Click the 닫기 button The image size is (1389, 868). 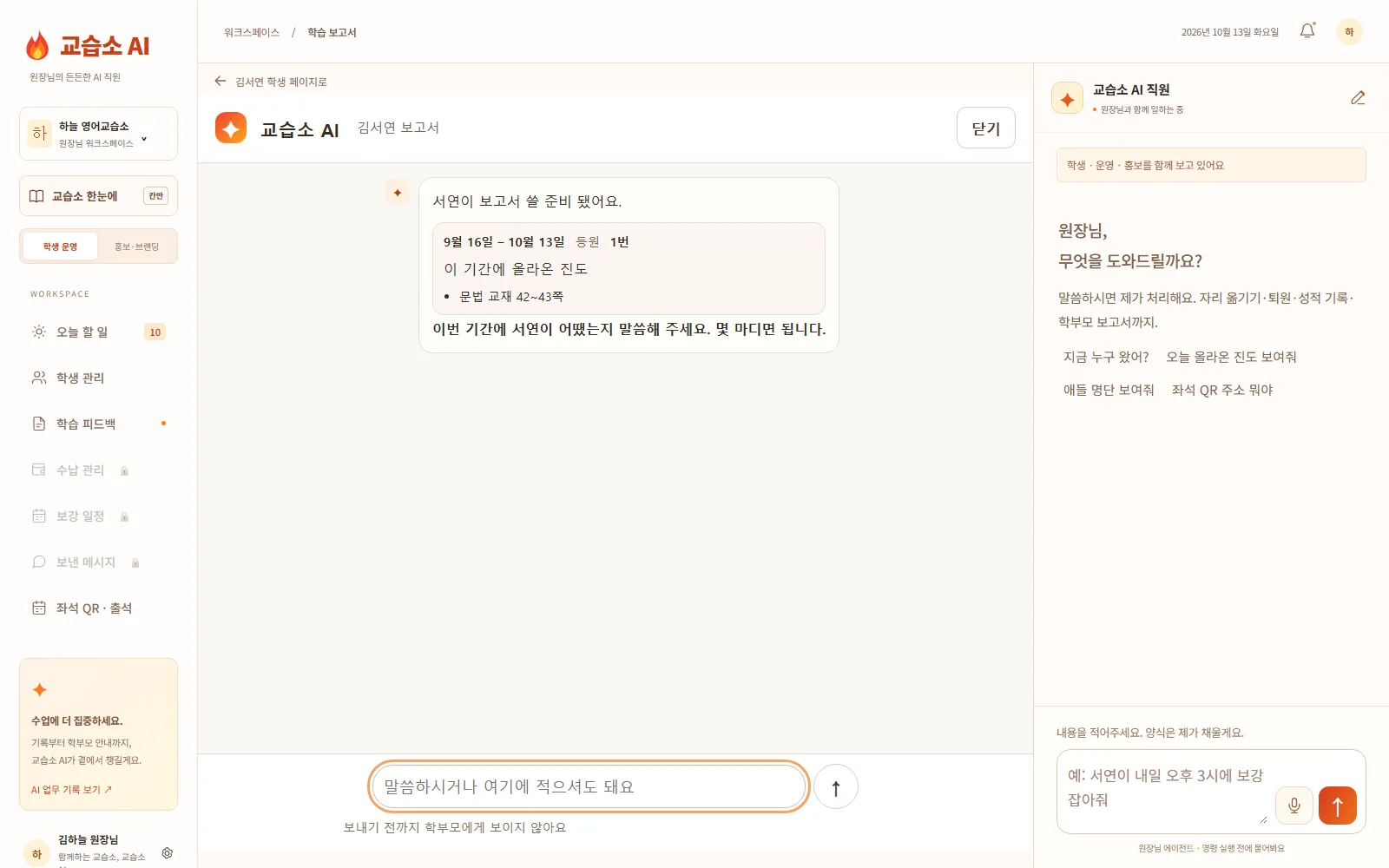[x=986, y=128]
